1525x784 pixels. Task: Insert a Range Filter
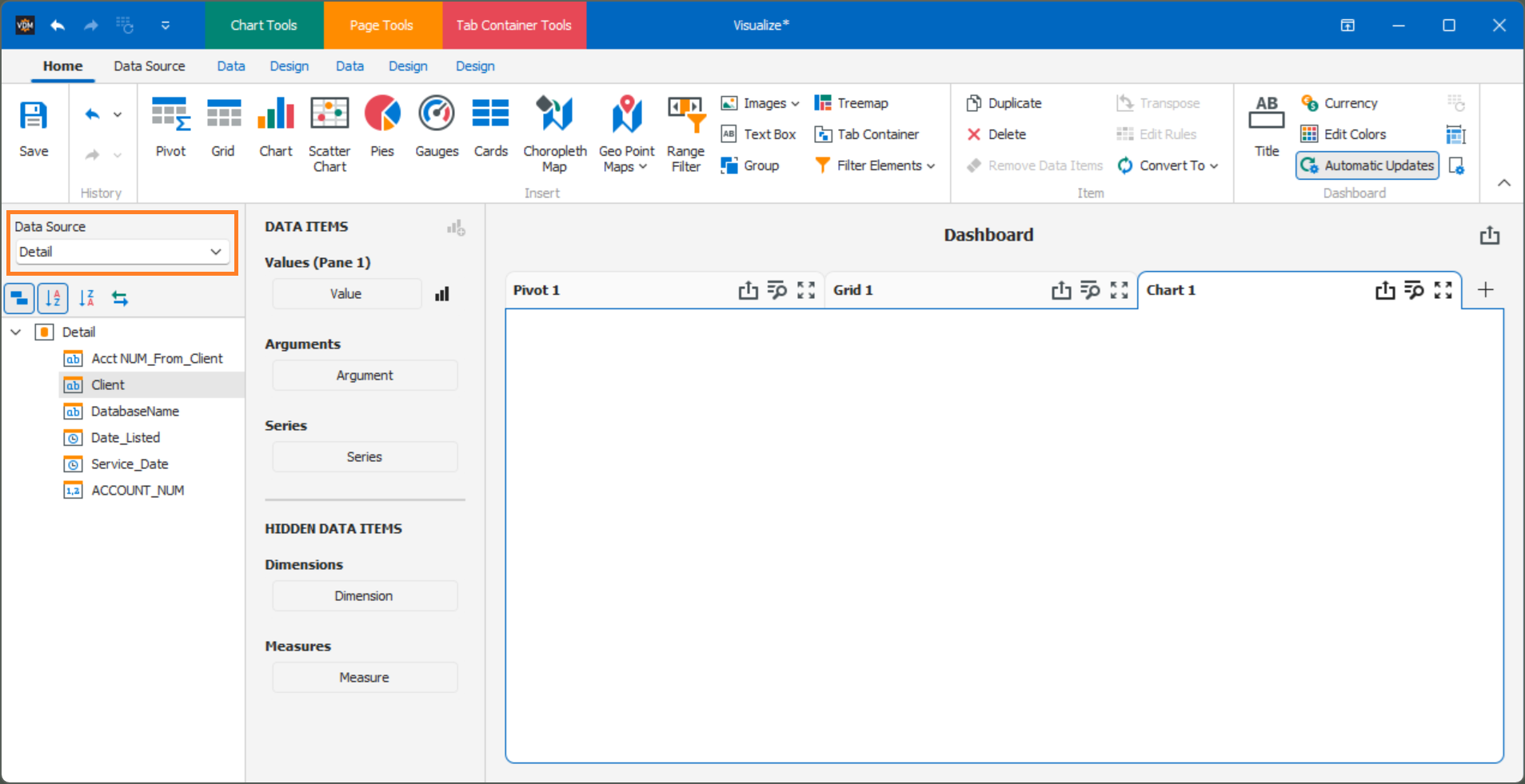click(x=685, y=132)
